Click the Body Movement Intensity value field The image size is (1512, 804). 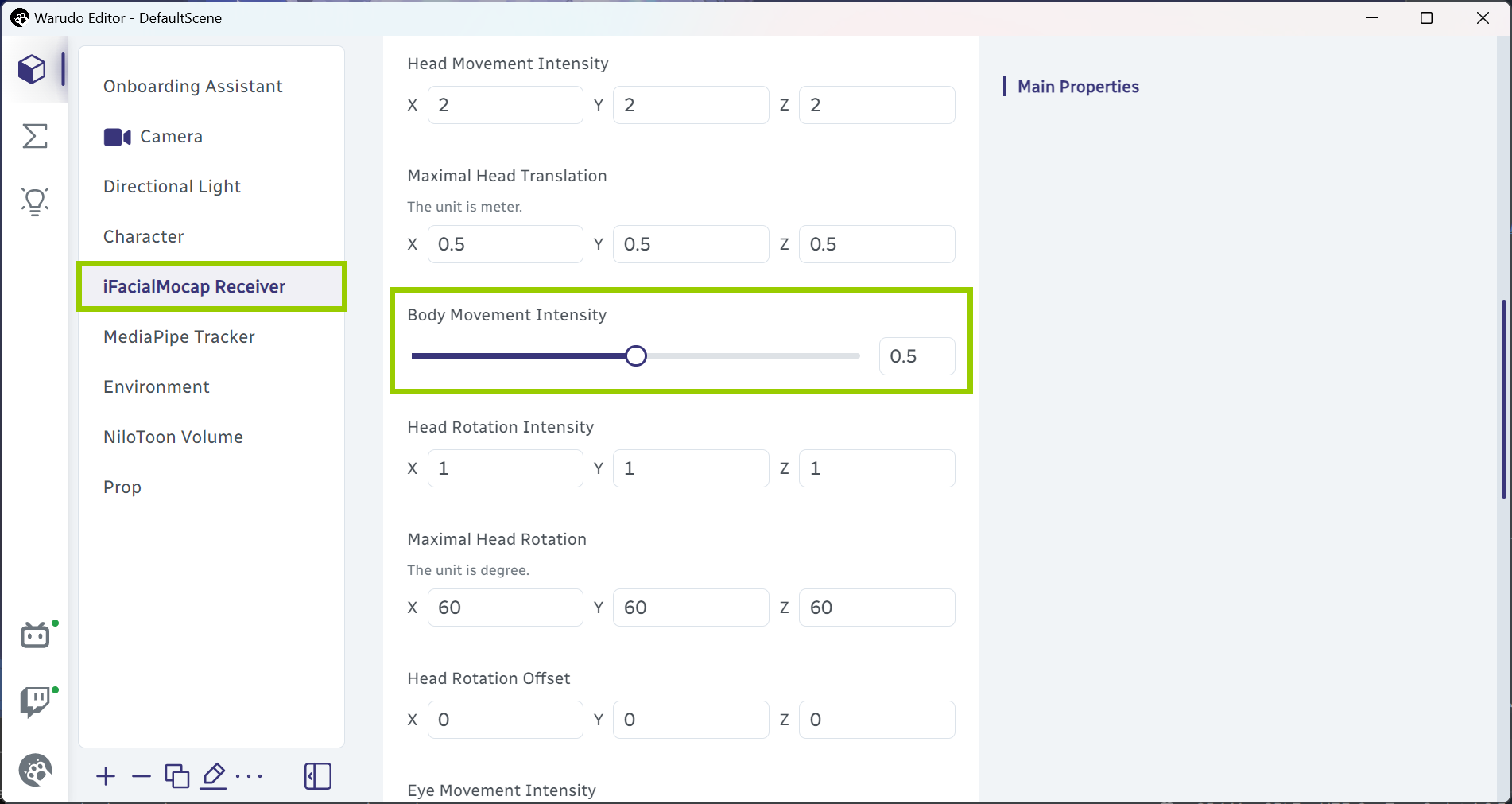pos(917,356)
